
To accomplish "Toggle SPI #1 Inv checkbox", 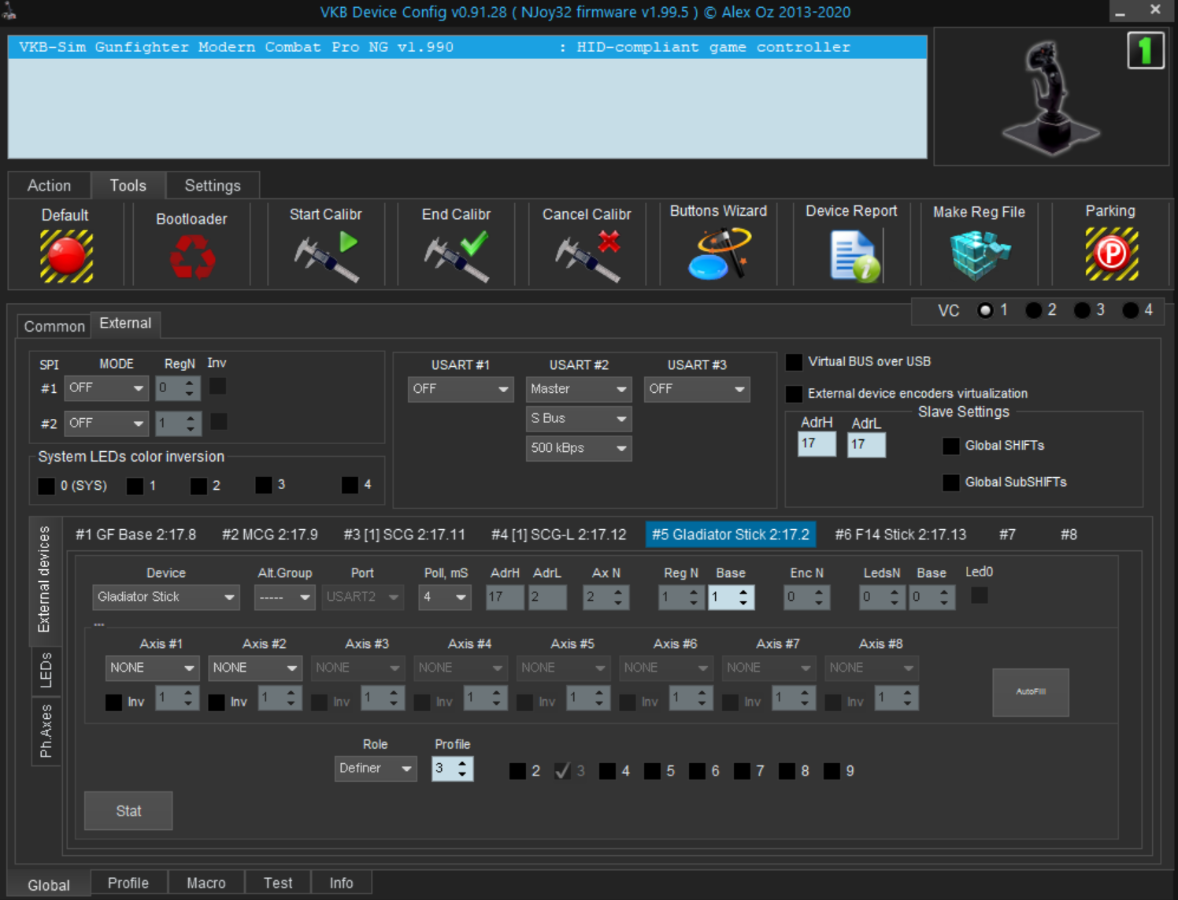I will pos(218,386).
